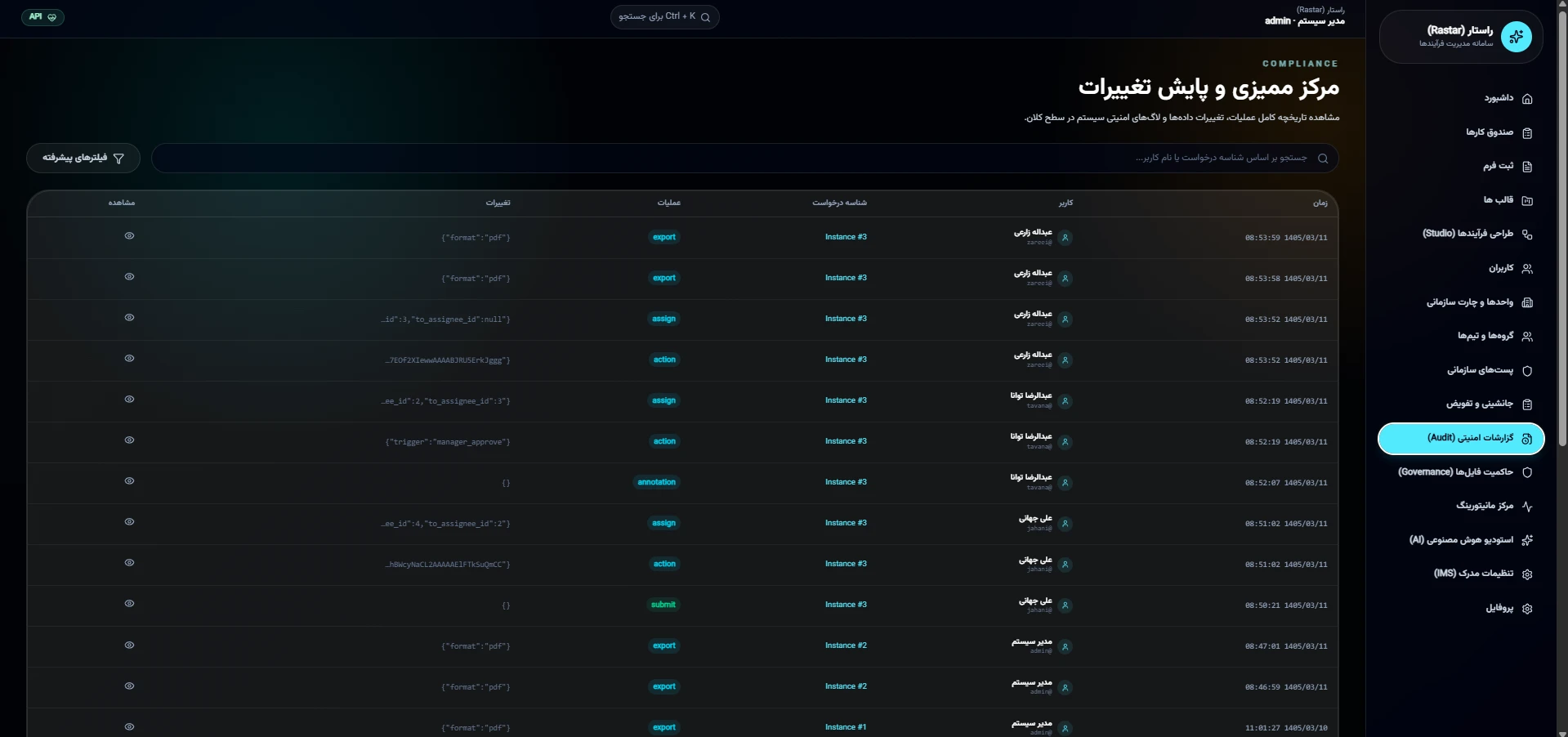Click مدیر سیستم avatar in 08:47:01 row
The width and height of the screenshot is (1568, 737).
(1065, 646)
